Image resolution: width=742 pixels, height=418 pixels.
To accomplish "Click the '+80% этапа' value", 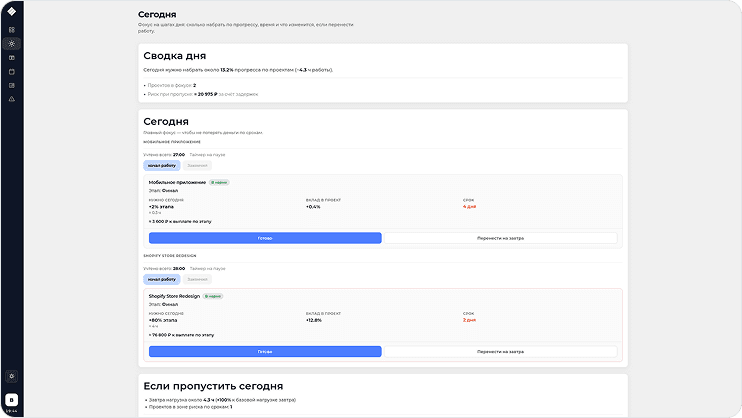I will [x=163, y=320].
